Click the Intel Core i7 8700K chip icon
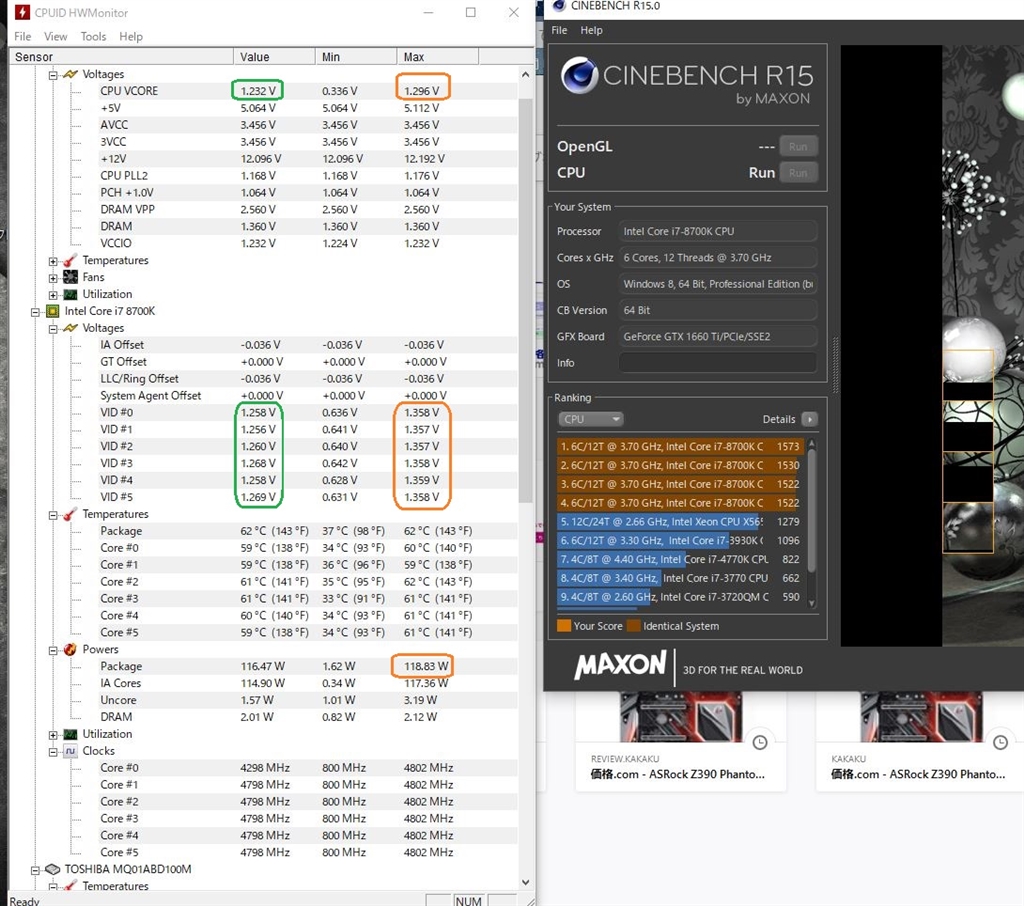This screenshot has width=1024, height=906. 53,311
